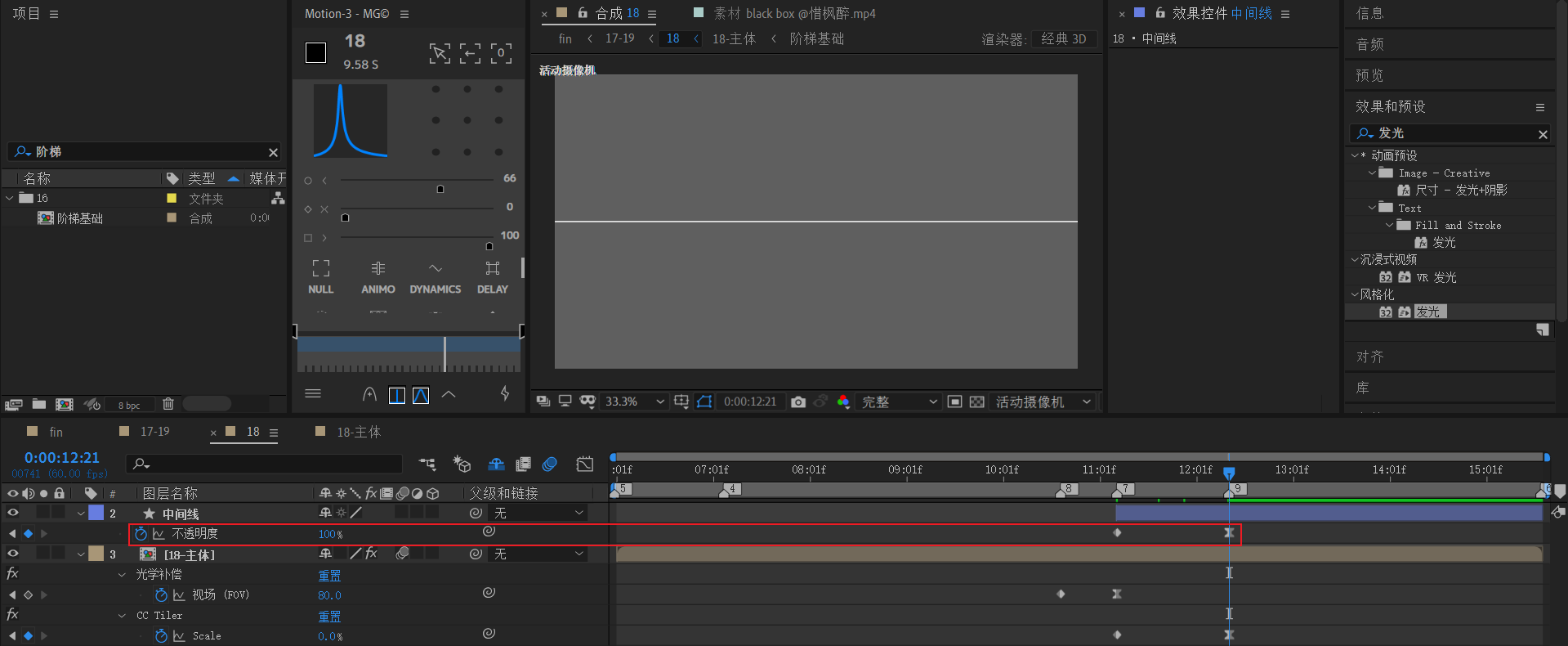Toggle the Scale keyframe diamond
1568x646 pixels.
click(x=28, y=635)
